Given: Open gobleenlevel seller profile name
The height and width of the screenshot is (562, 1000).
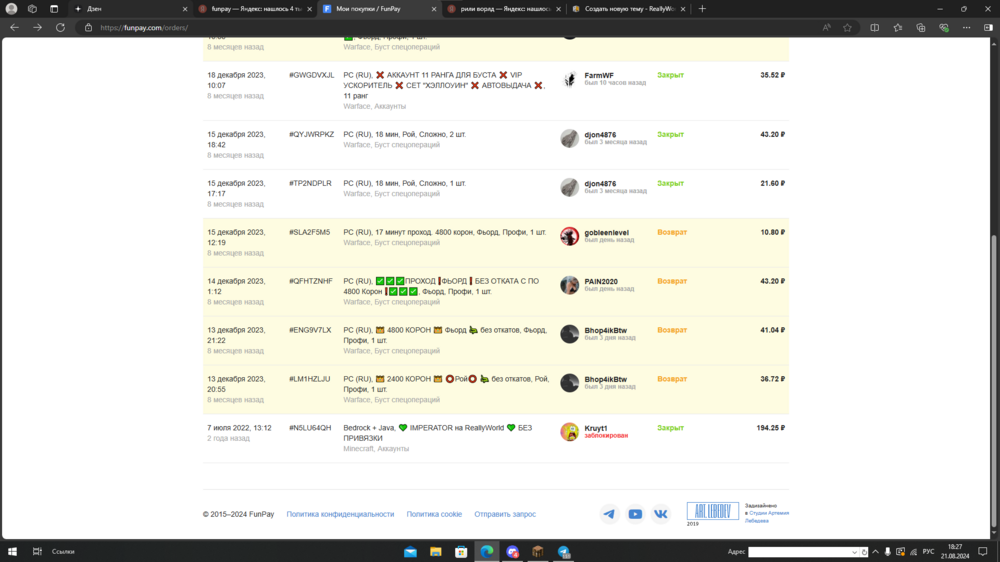Looking at the screenshot, I should (607, 233).
